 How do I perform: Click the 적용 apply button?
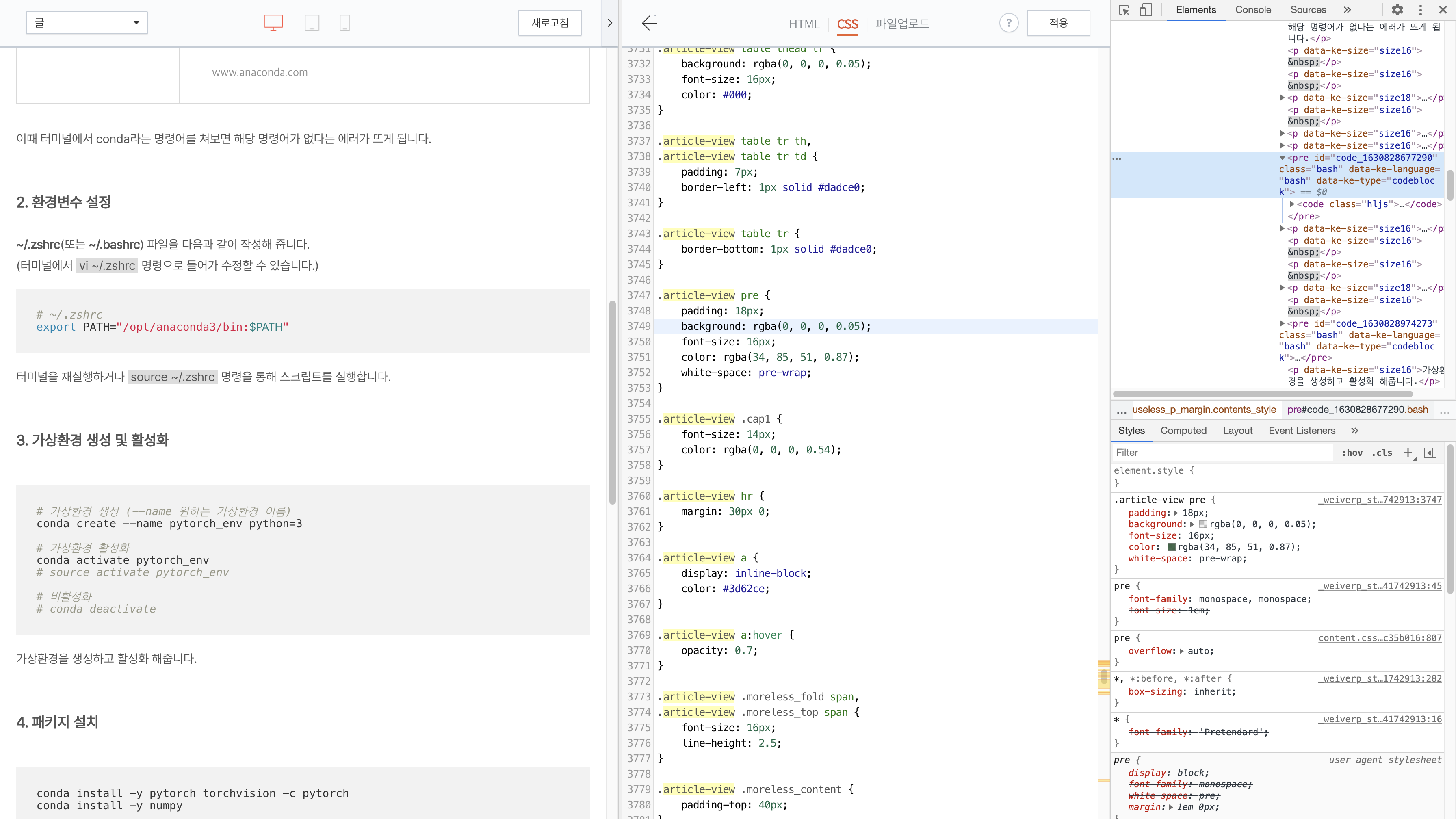point(1058,23)
